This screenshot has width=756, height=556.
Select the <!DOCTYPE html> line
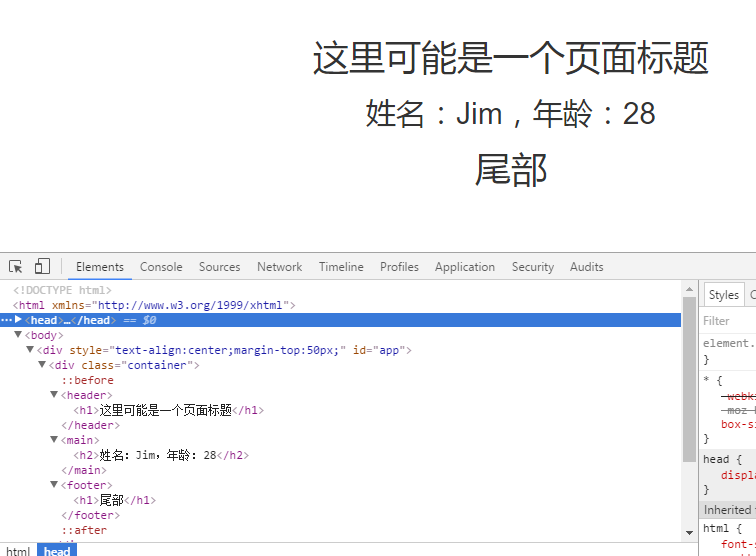62,290
